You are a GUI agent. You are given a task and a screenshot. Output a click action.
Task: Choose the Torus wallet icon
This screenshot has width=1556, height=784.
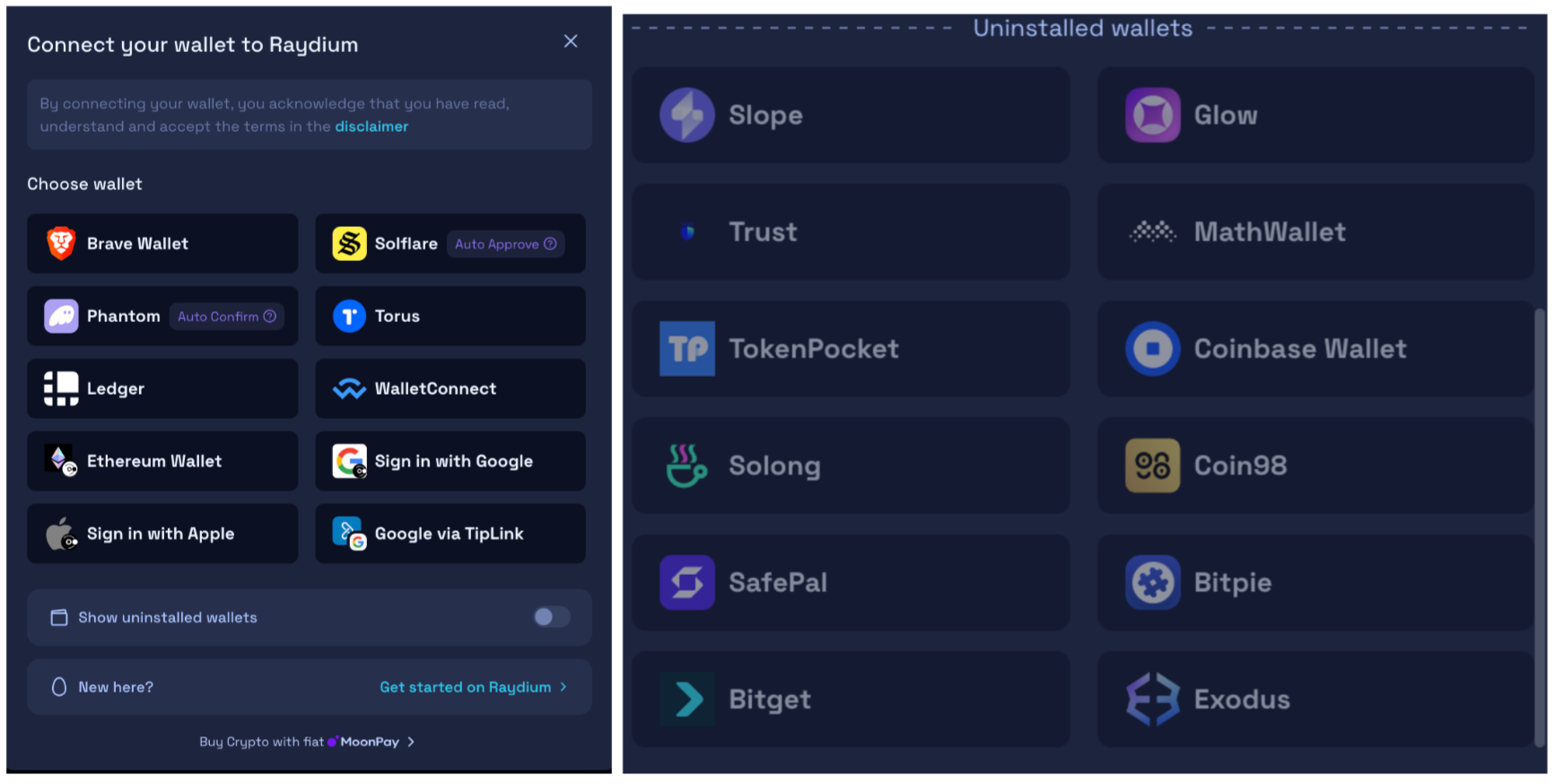tap(349, 316)
